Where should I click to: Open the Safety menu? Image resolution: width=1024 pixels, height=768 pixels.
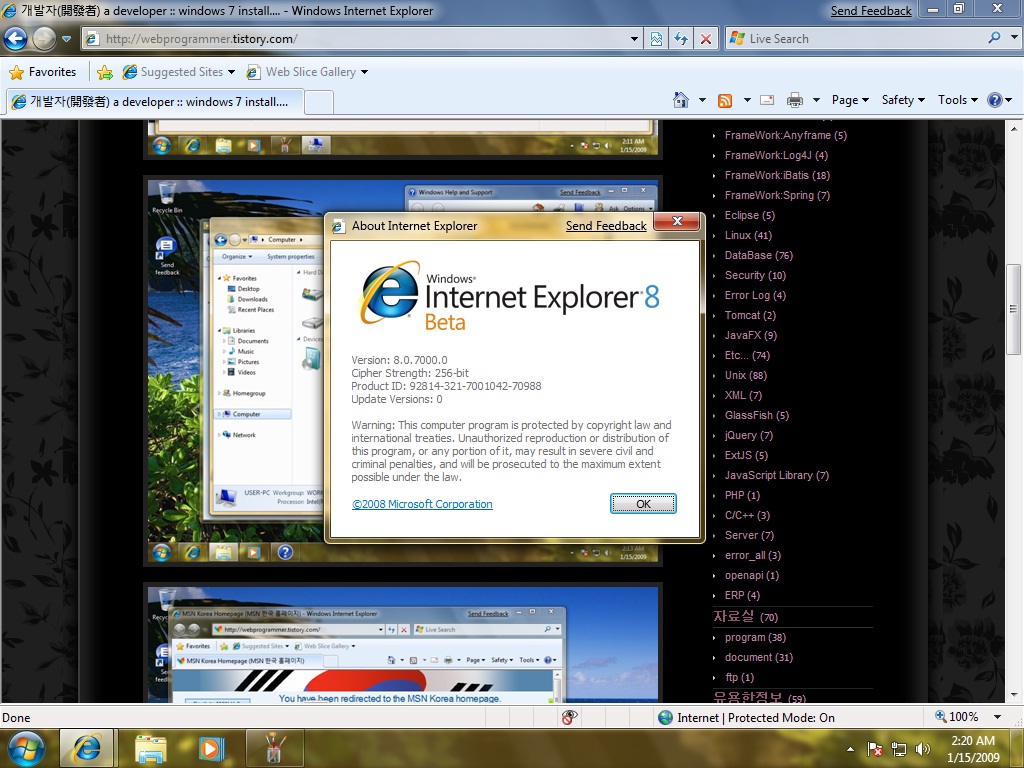coord(903,100)
